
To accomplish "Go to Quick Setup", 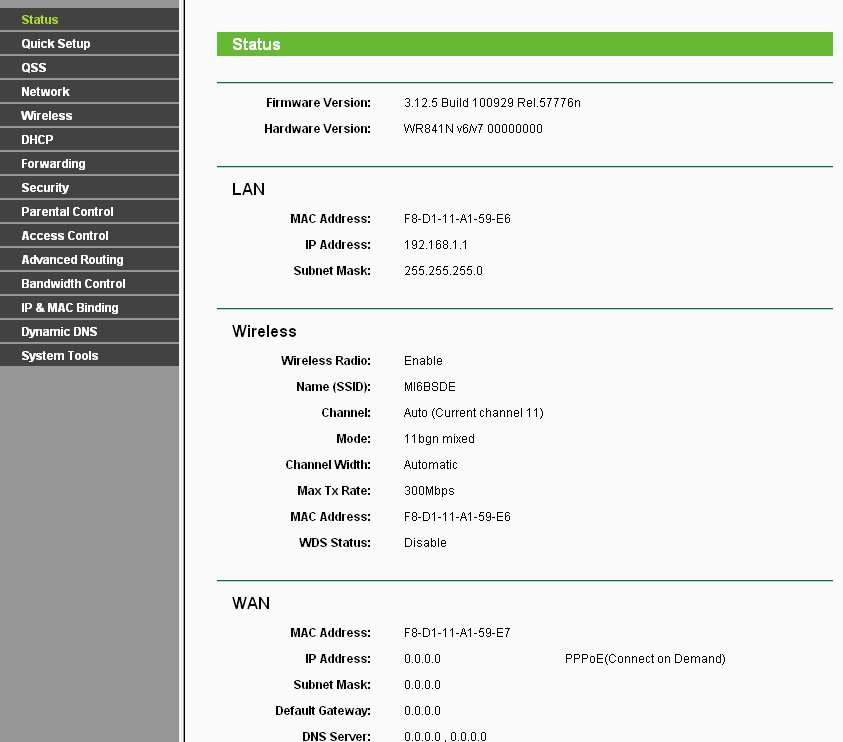I will [x=56, y=43].
